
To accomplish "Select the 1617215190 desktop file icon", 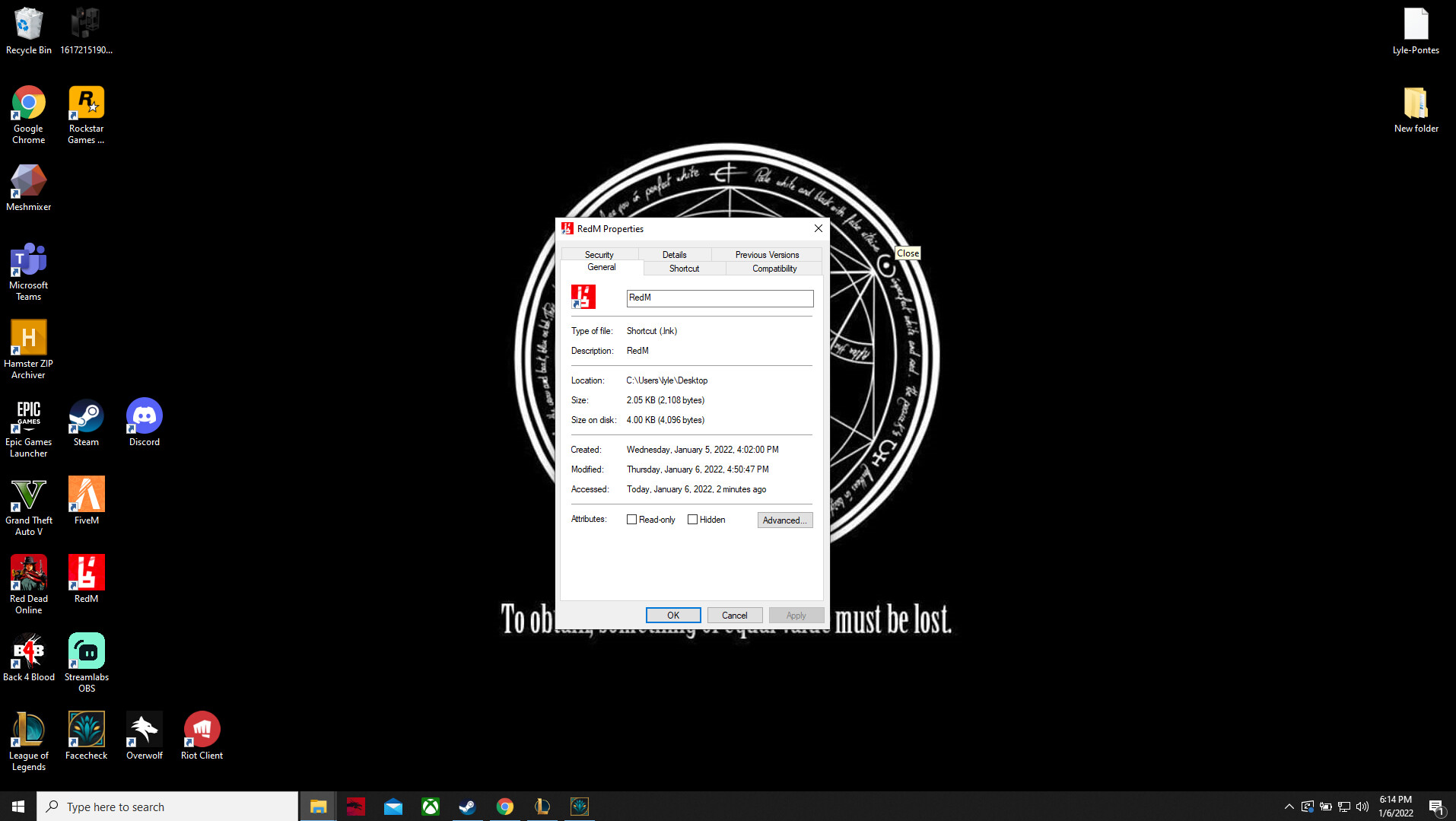I will tap(86, 31).
